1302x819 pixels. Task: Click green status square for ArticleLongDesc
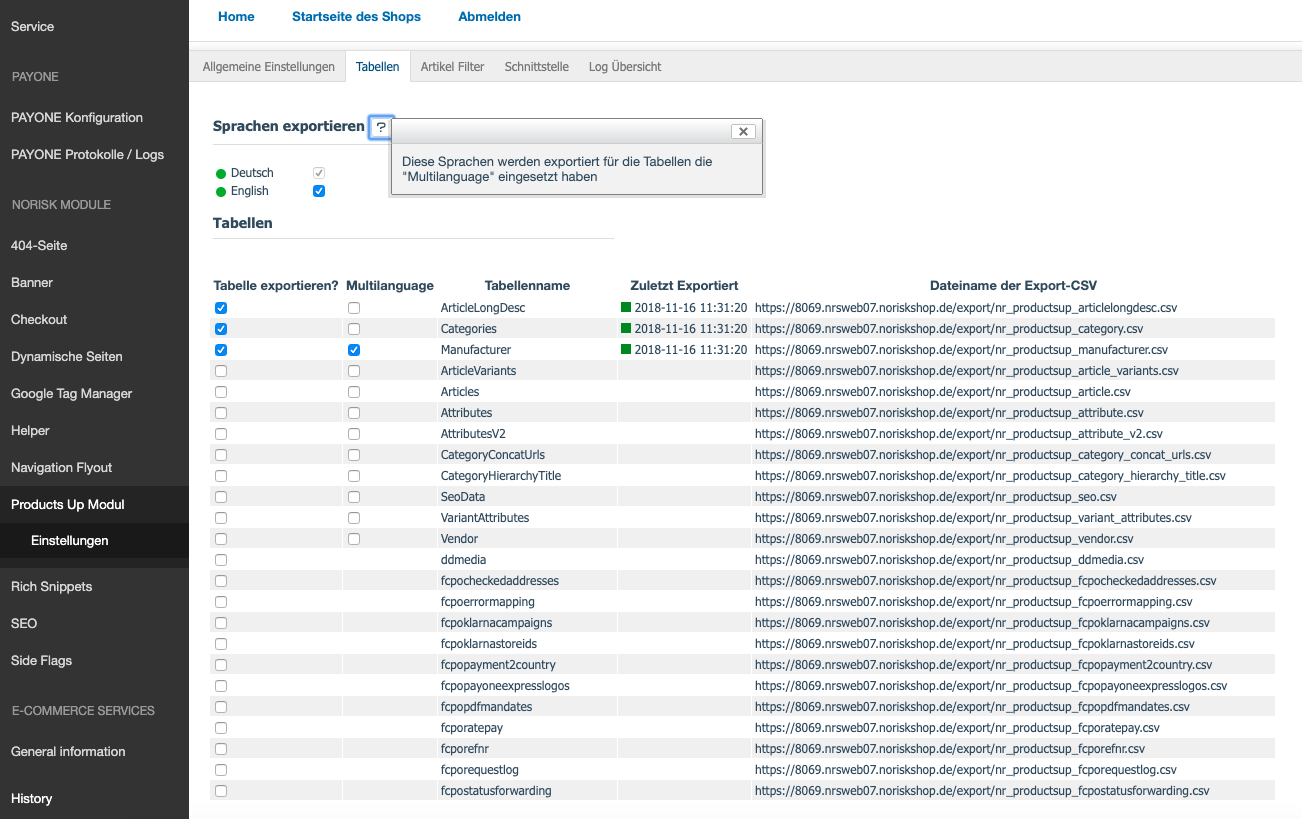tap(626, 307)
